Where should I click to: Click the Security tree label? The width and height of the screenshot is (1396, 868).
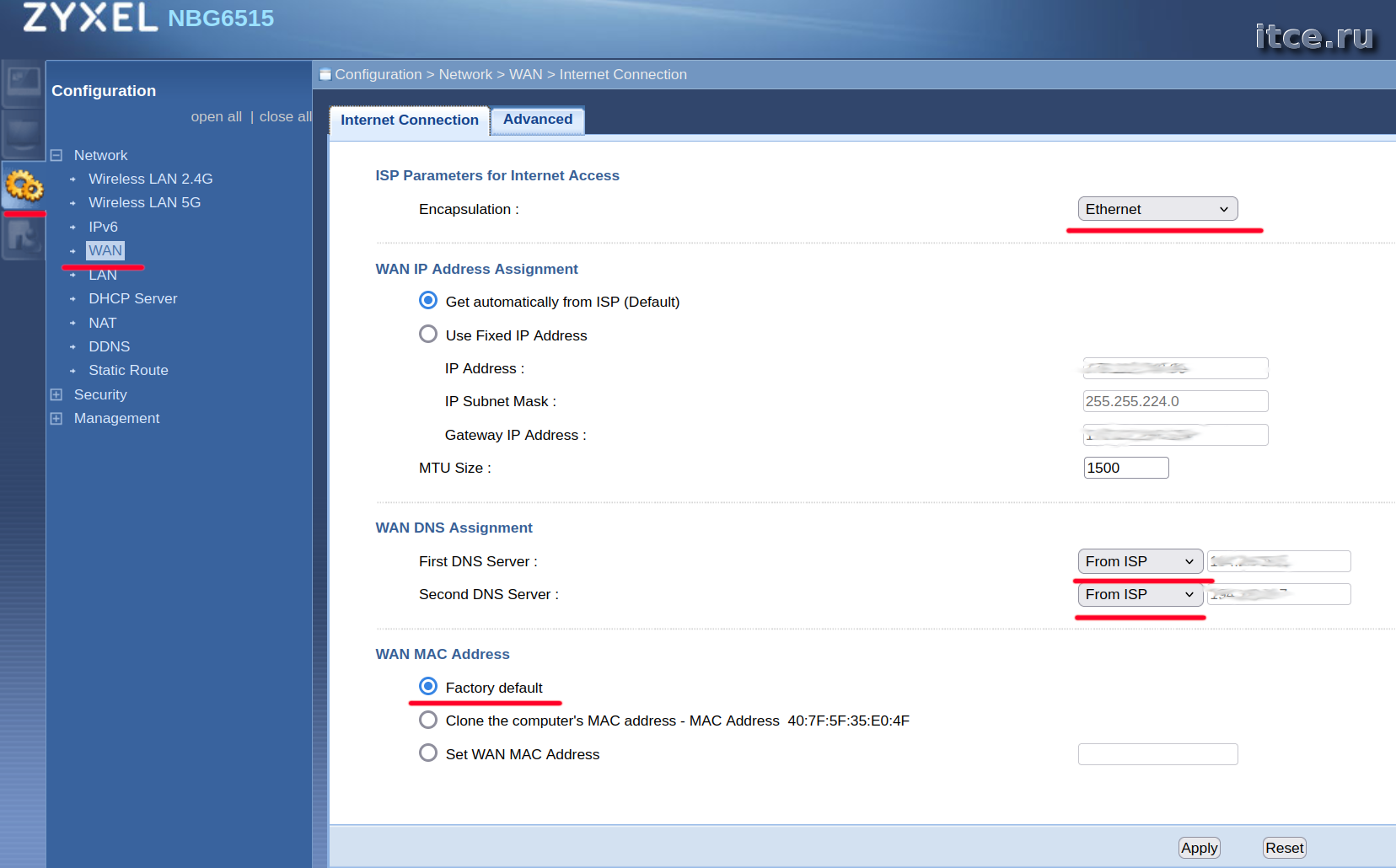[100, 394]
